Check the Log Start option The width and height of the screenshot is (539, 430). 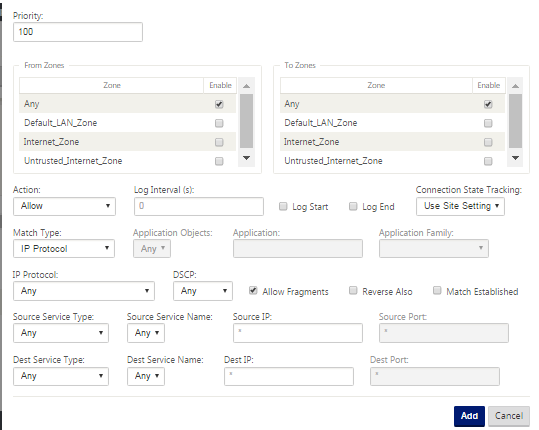point(283,206)
